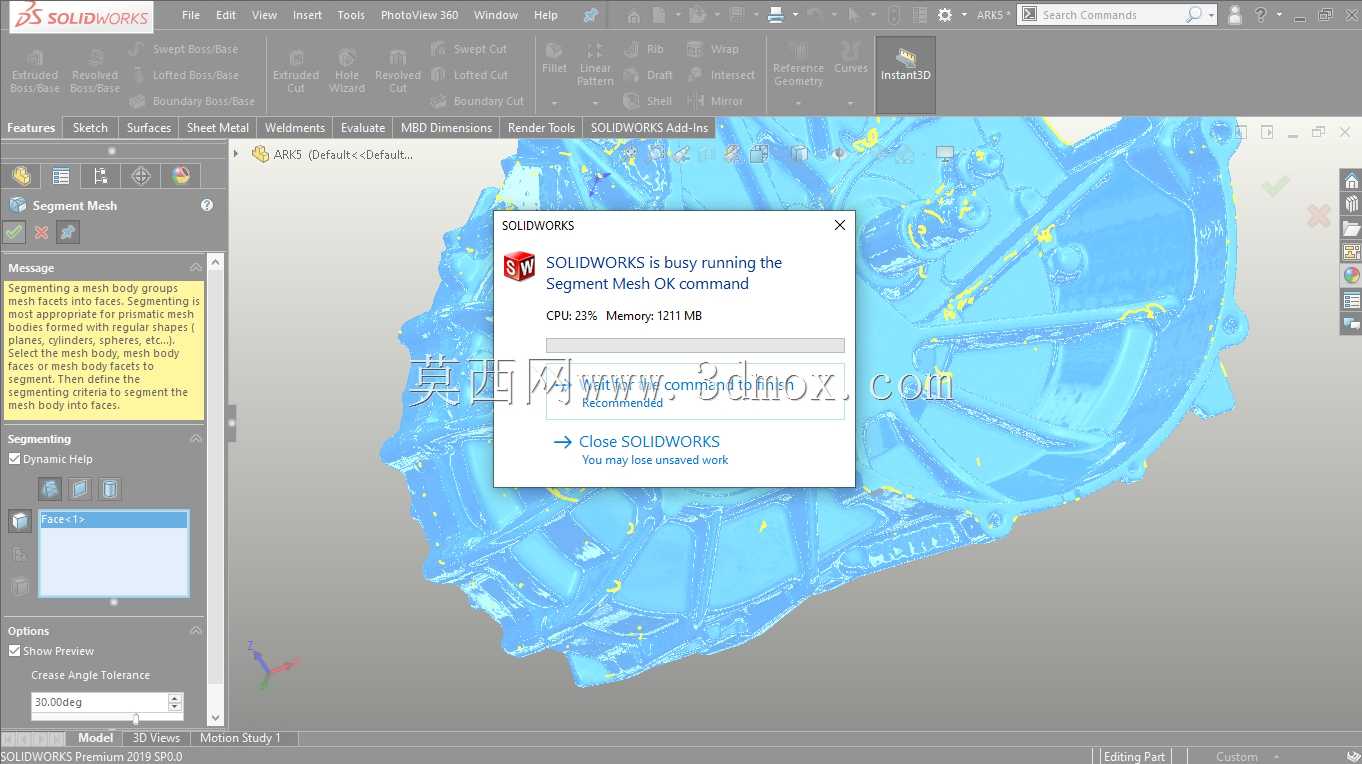This screenshot has width=1362, height=764.
Task: Collapse the Options section
Action: (x=196, y=631)
